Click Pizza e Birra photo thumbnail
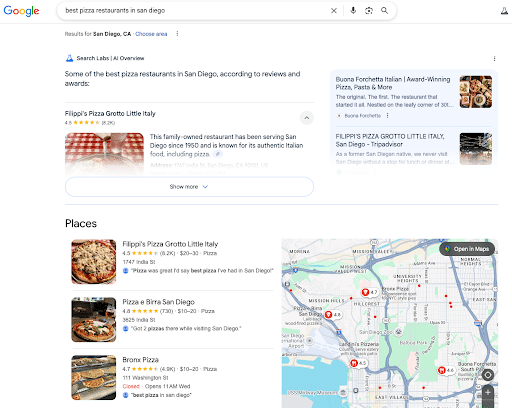The image size is (512, 408). click(94, 320)
